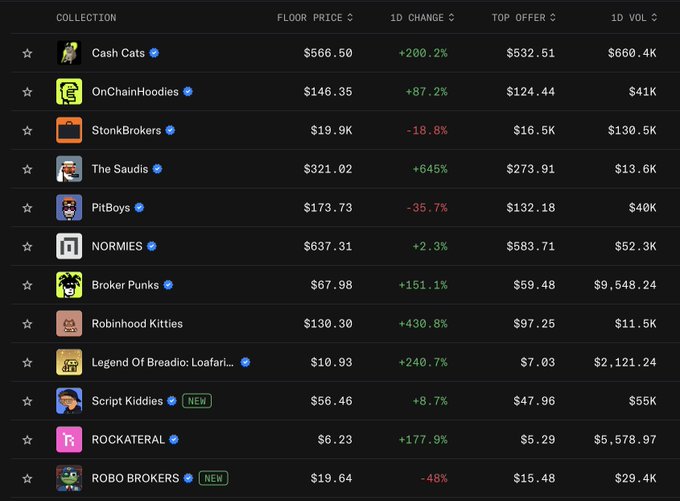Click the StonkBrokers verified badge
The image size is (680, 501).
[x=170, y=130]
